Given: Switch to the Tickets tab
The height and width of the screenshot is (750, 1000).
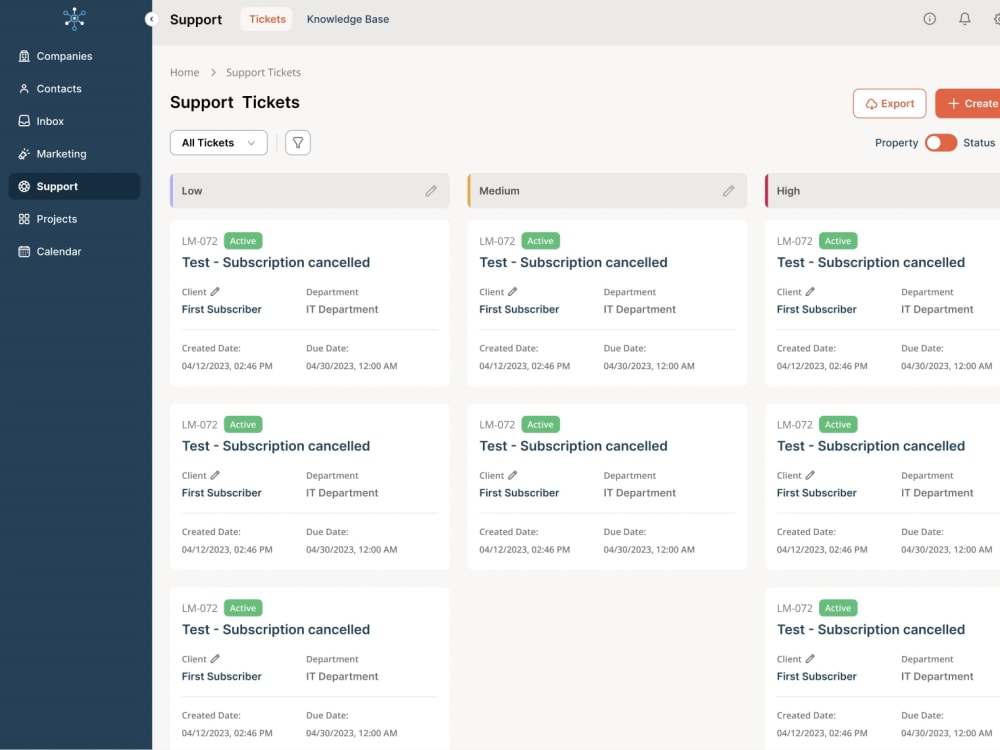Looking at the screenshot, I should (x=267, y=19).
